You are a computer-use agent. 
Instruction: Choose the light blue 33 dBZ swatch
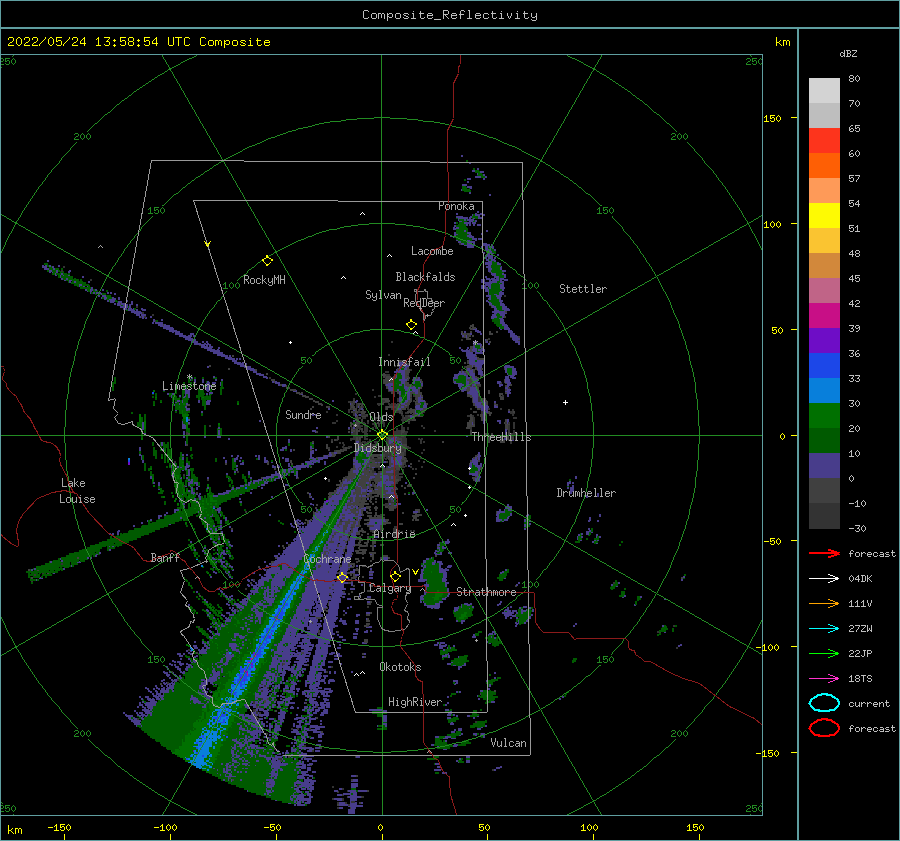824,390
